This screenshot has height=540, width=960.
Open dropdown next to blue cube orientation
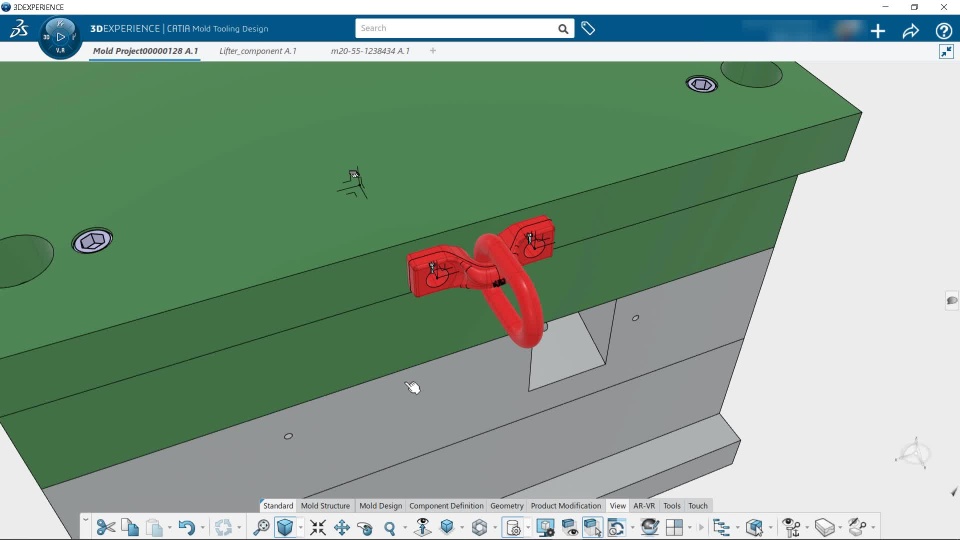[x=462, y=528]
